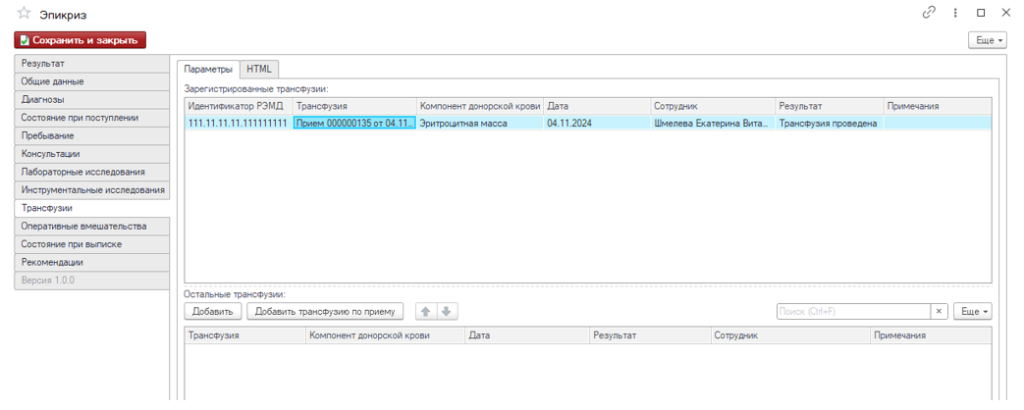Select cell Трансфузия проведена
Viewport: 1024px width, 410px height.
click(x=829, y=123)
